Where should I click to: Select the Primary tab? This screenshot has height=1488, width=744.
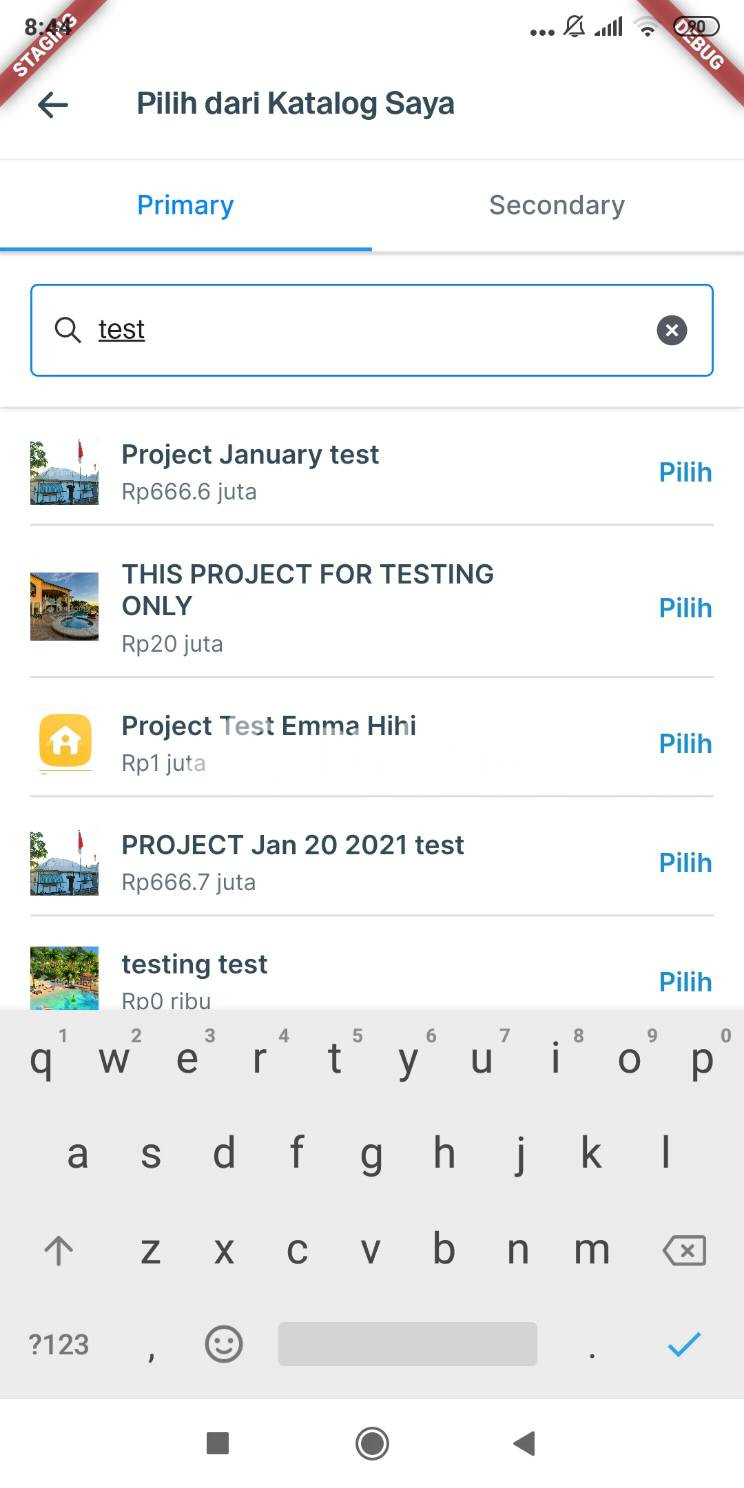click(185, 205)
